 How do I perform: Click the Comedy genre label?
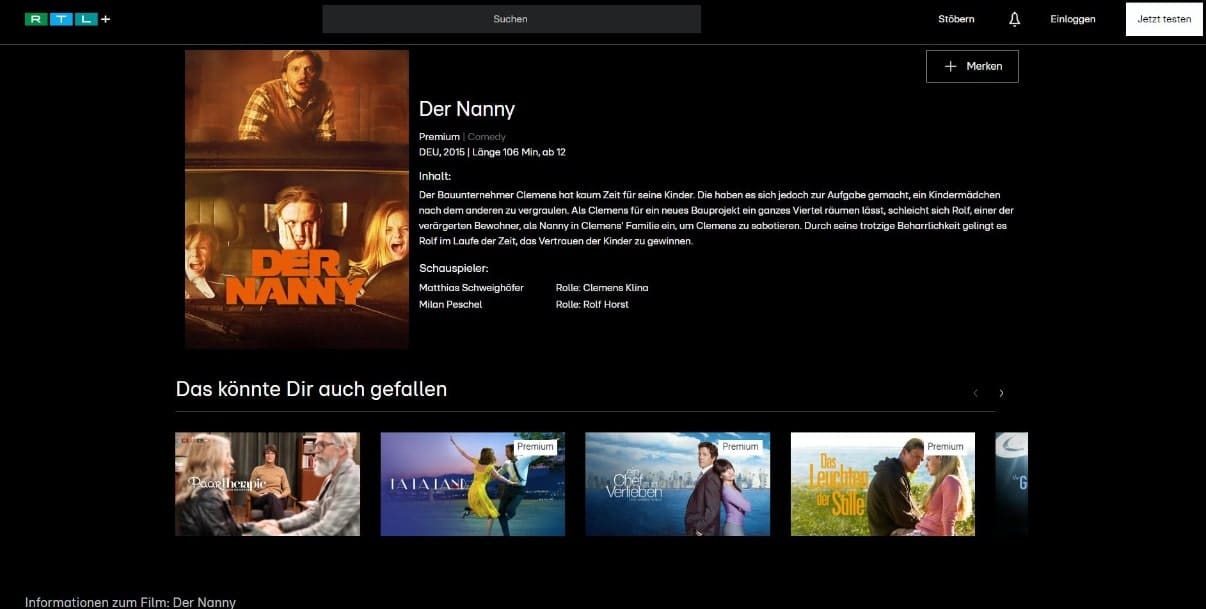click(x=487, y=137)
